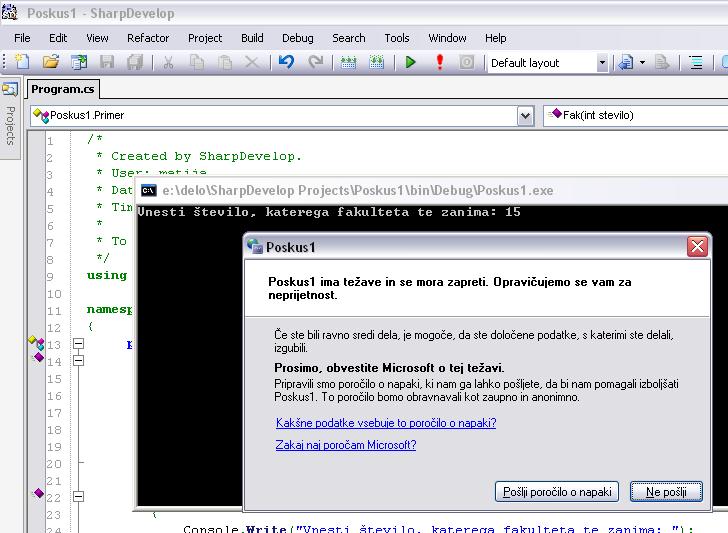The width and height of the screenshot is (728, 533).
Task: Click the 'Created by SharpDevelop.' comment line
Action: coord(206,156)
